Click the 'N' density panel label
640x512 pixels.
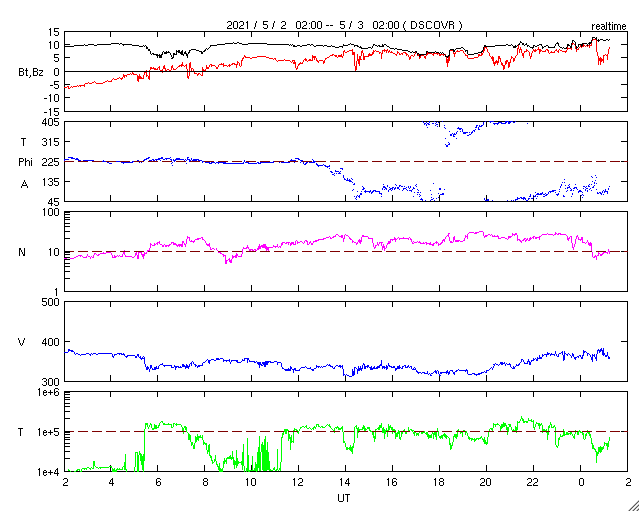(22, 252)
